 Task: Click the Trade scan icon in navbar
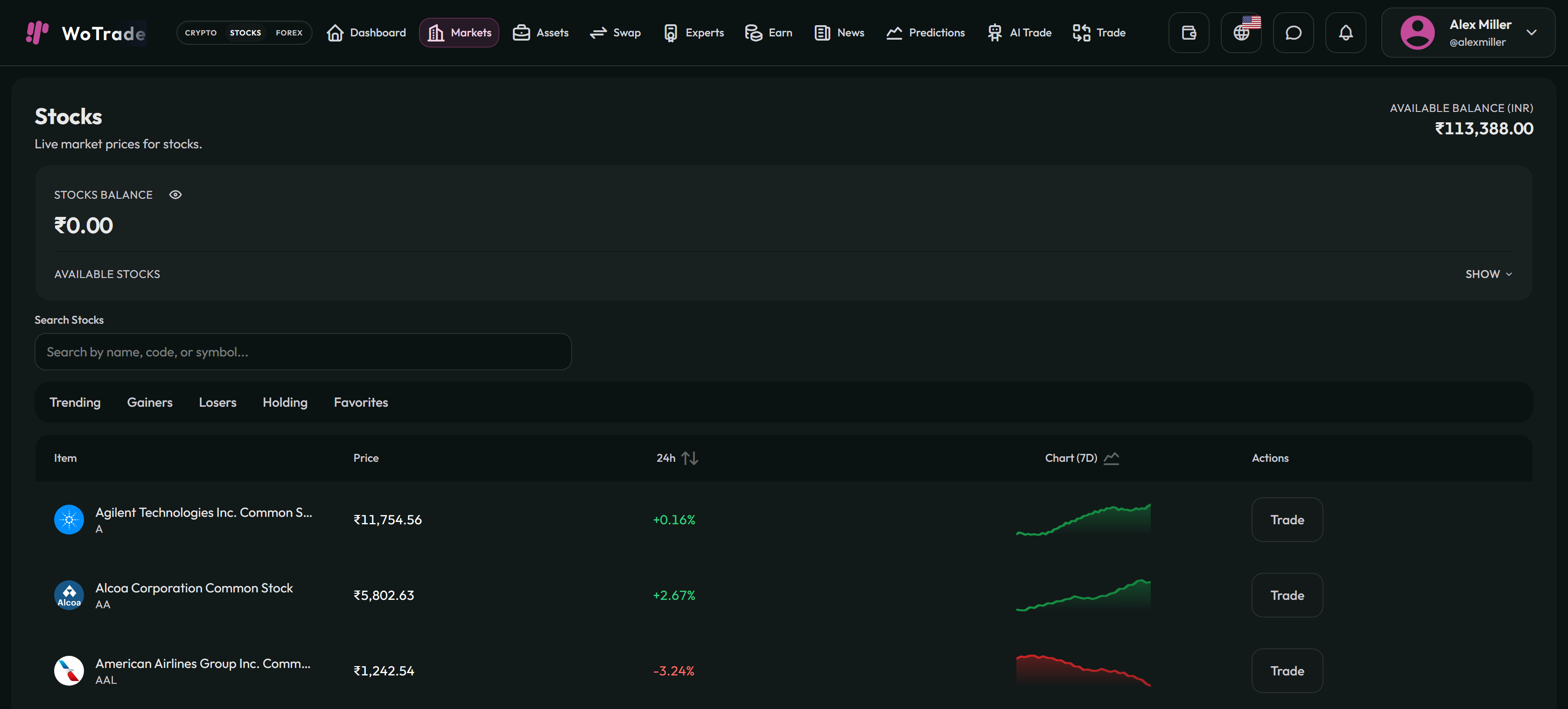pyautogui.click(x=1082, y=33)
